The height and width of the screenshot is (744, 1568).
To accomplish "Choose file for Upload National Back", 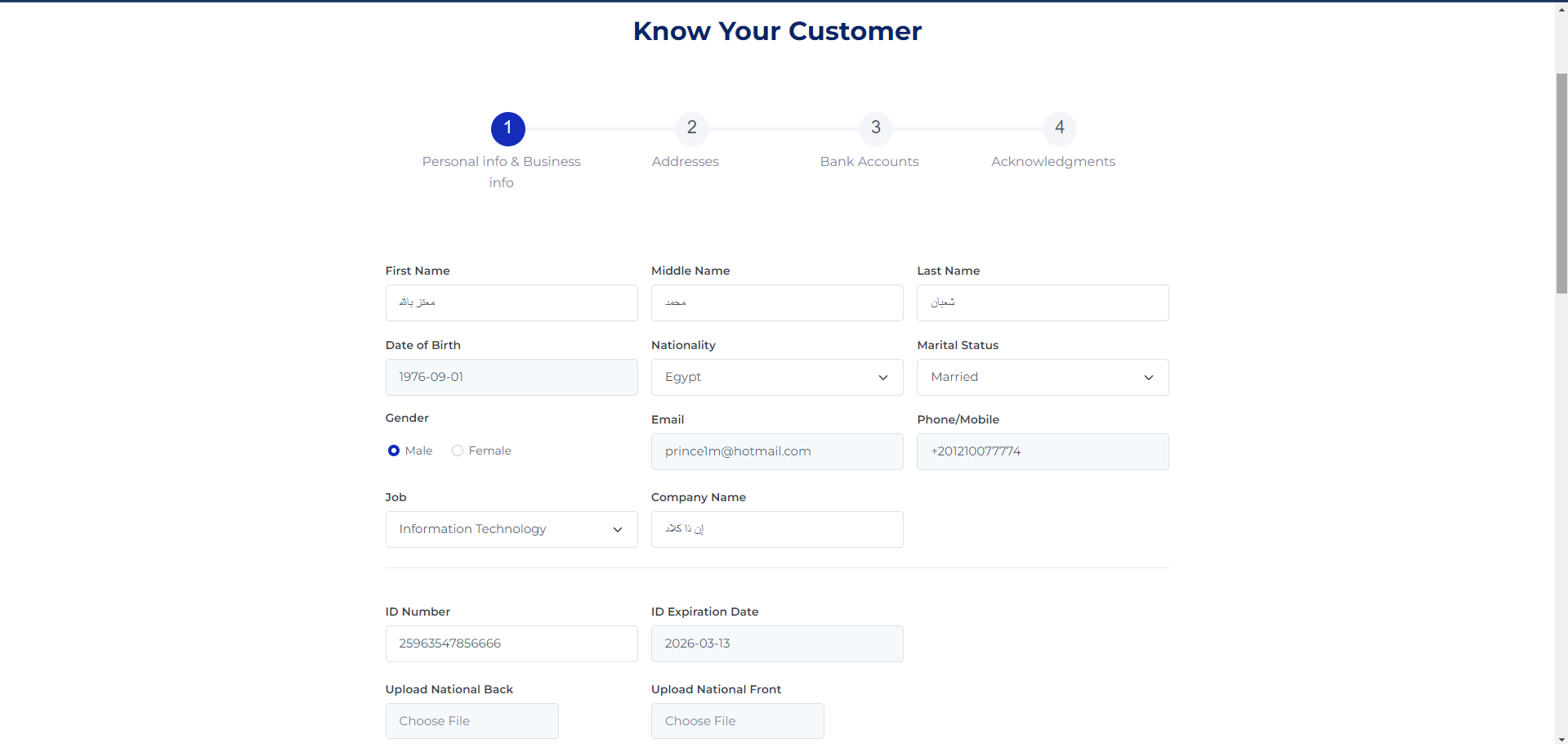I will point(471,721).
